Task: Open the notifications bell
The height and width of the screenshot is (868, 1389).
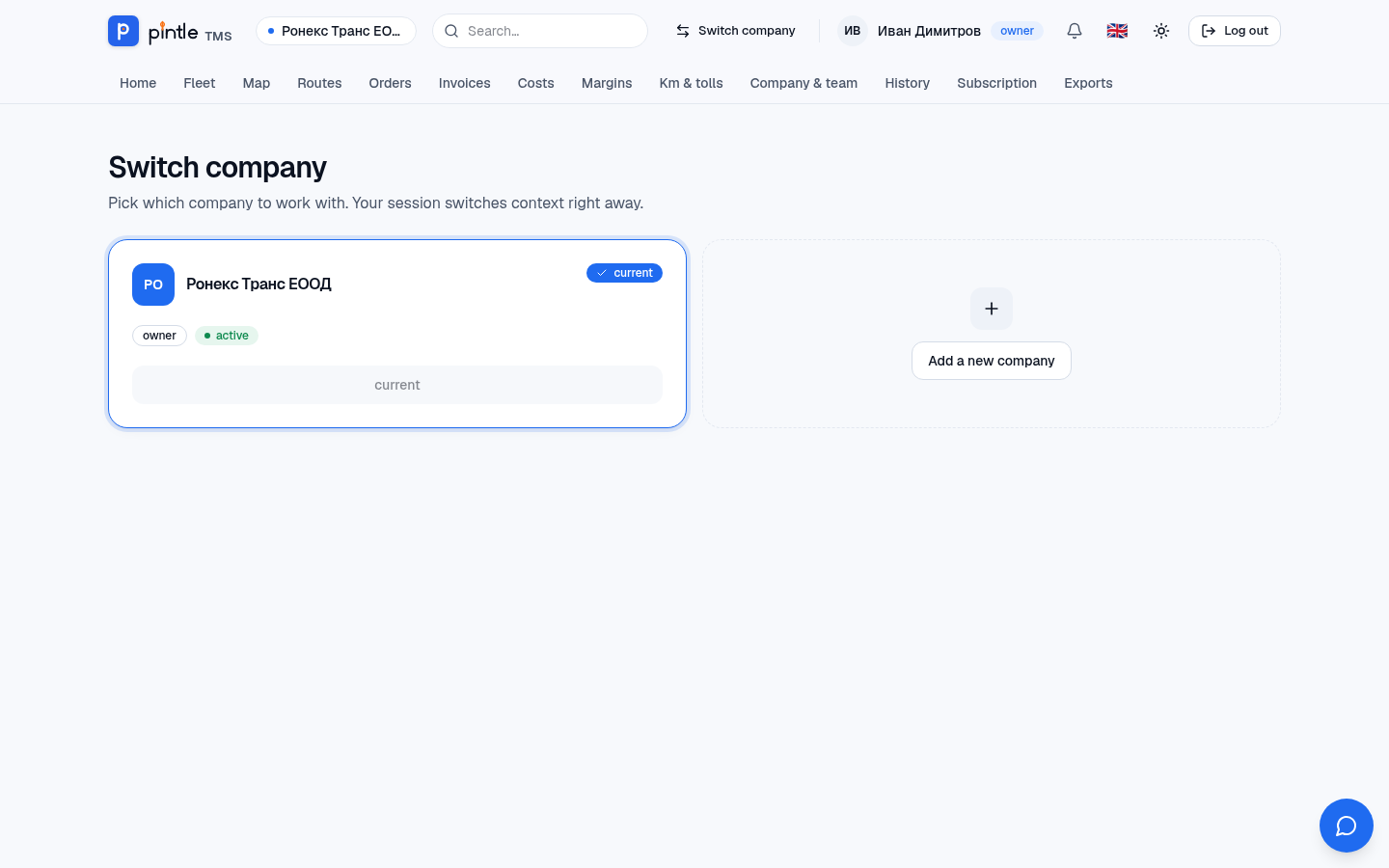Action: pos(1075,31)
